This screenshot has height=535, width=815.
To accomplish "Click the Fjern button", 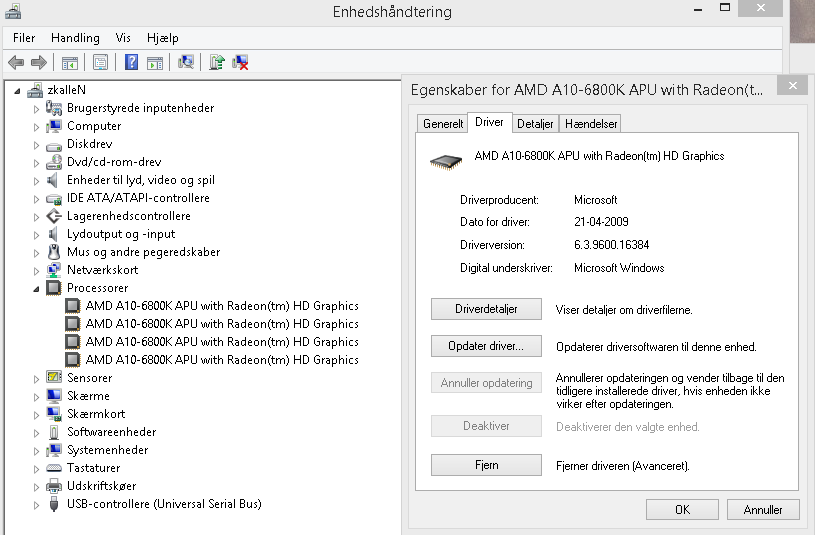I will [x=486, y=465].
